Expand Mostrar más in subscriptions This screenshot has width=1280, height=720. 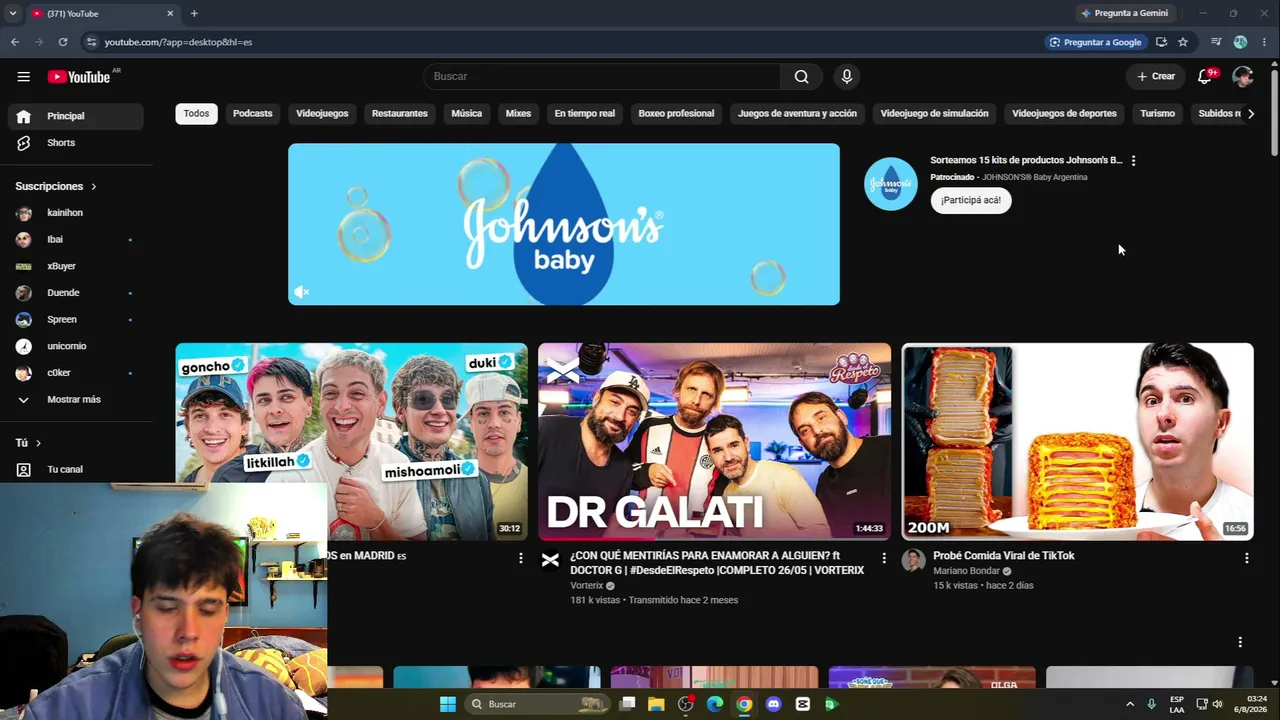click(x=76, y=399)
